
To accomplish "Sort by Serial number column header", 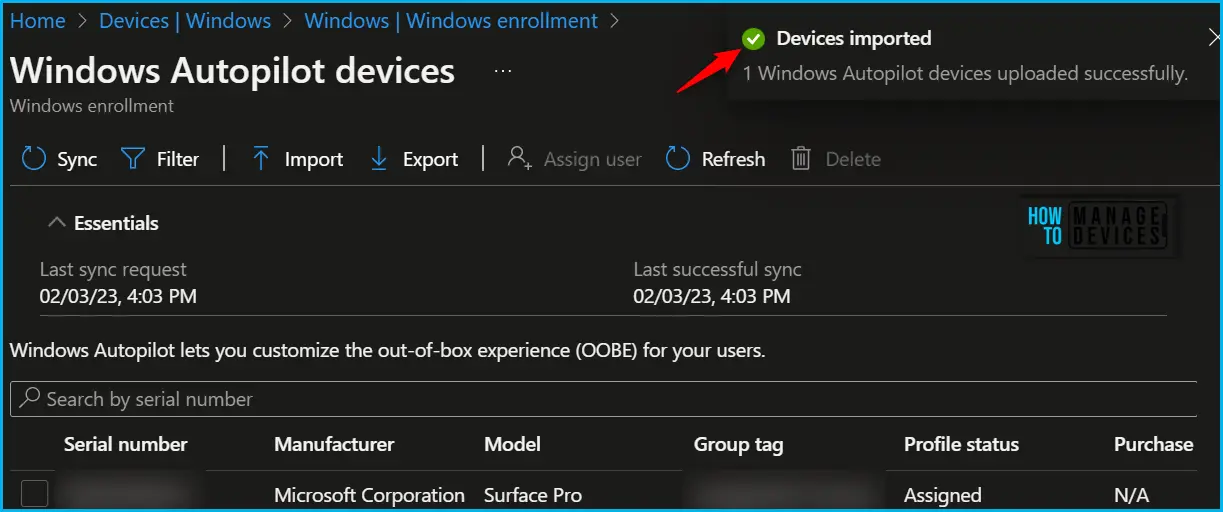I will (126, 444).
